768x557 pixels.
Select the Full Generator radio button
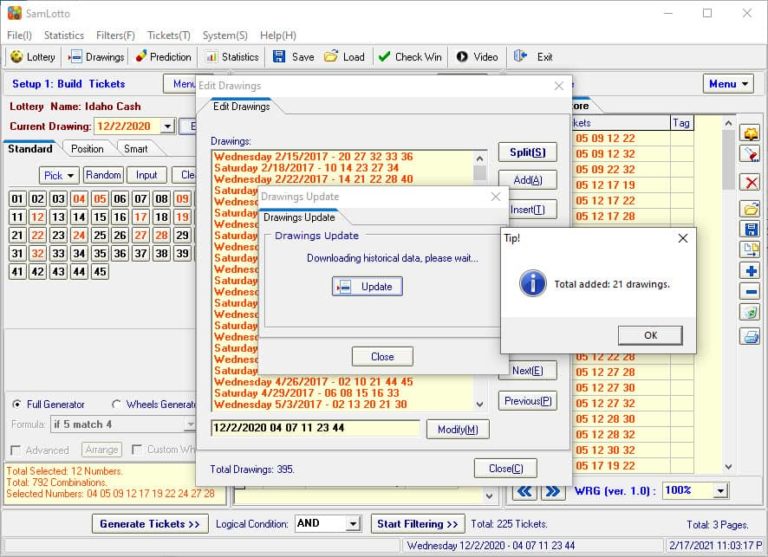pos(17,405)
